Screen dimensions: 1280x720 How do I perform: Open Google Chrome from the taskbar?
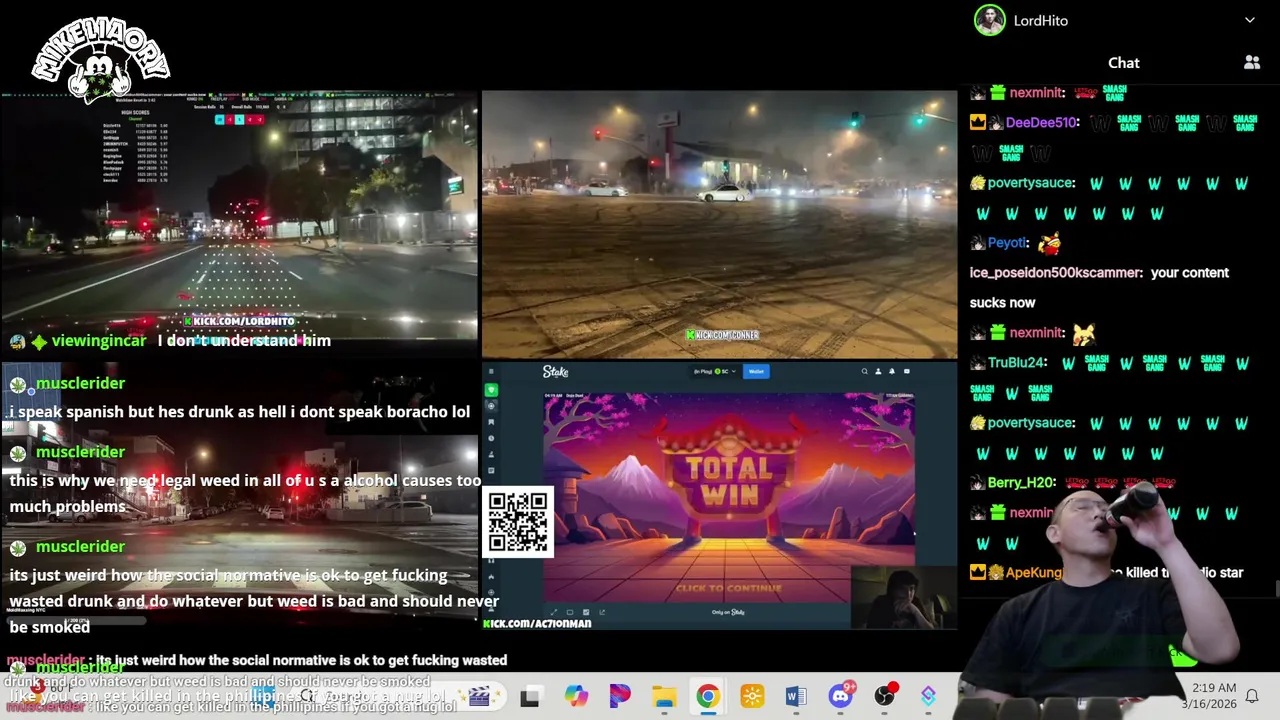click(x=708, y=697)
